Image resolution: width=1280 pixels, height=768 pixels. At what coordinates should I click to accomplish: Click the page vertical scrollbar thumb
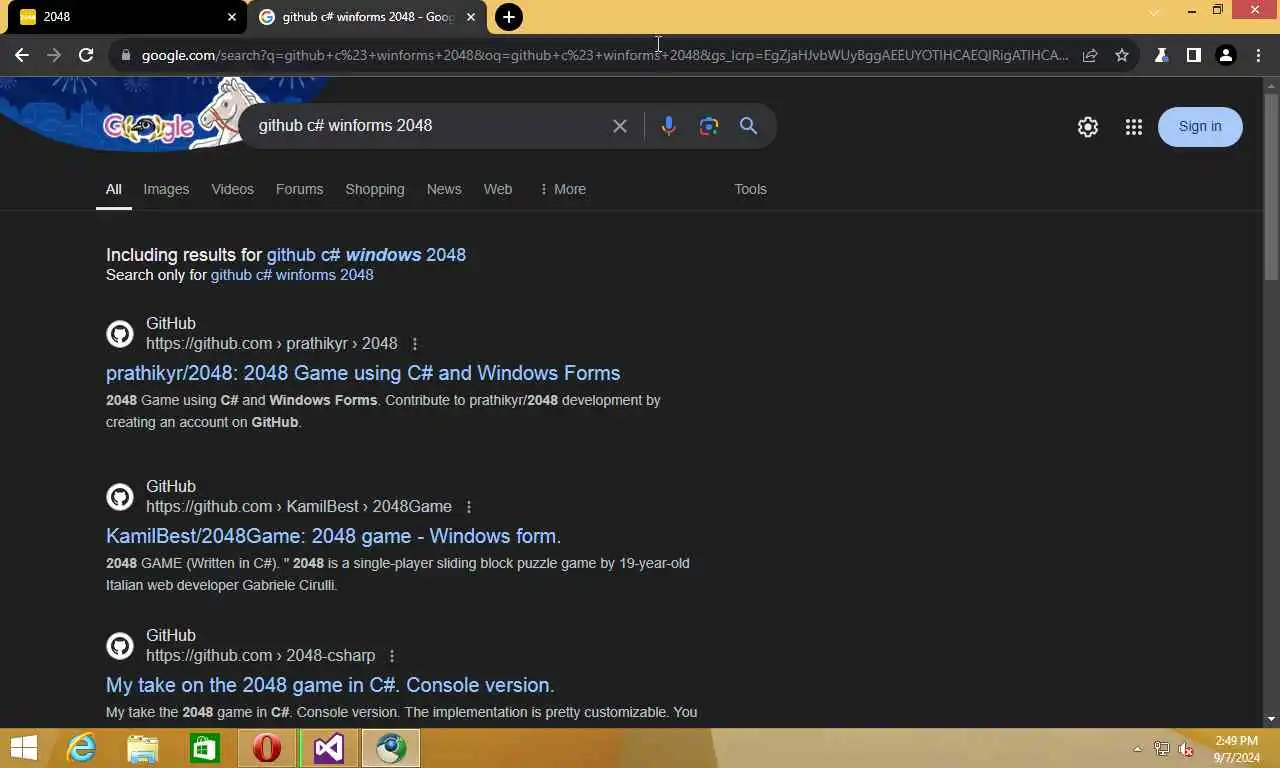click(1271, 187)
